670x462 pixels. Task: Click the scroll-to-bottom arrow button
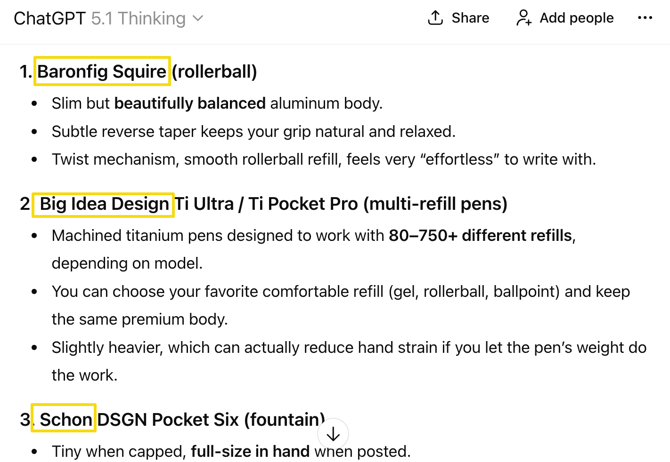click(333, 434)
